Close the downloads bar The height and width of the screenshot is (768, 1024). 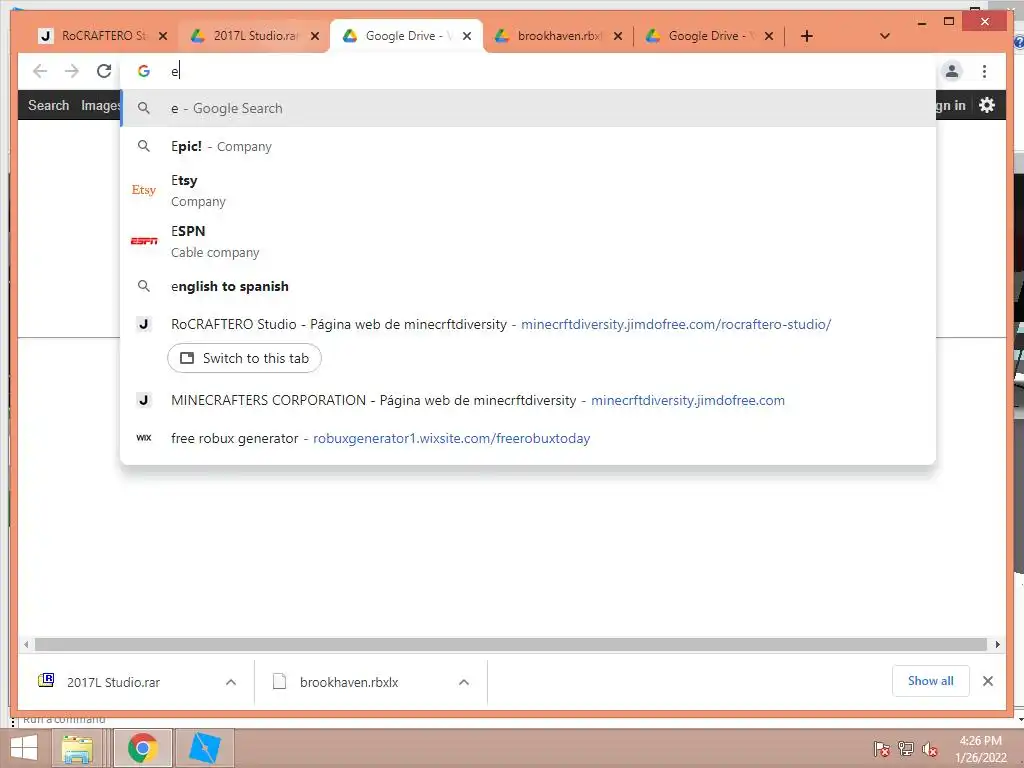[988, 681]
